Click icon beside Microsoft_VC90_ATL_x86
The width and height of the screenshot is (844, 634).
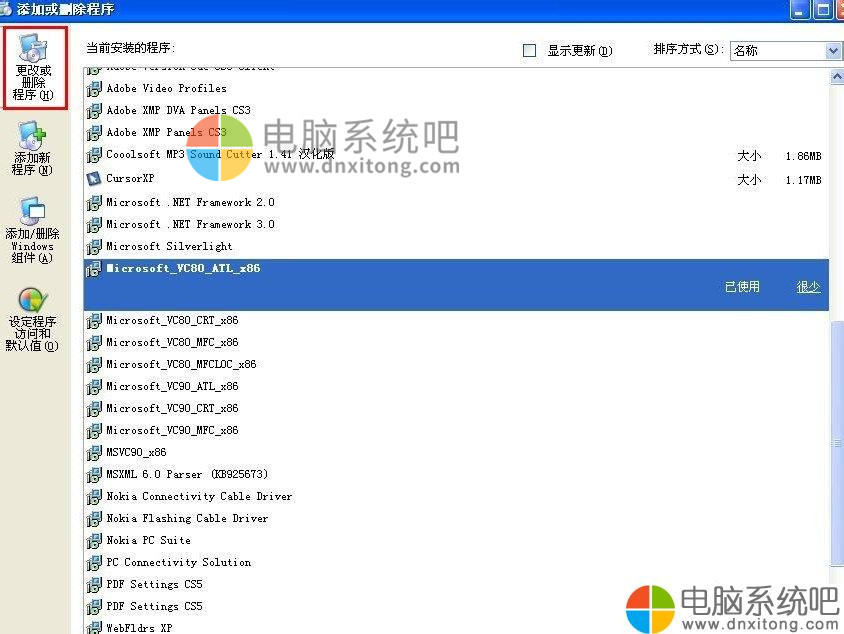click(94, 388)
